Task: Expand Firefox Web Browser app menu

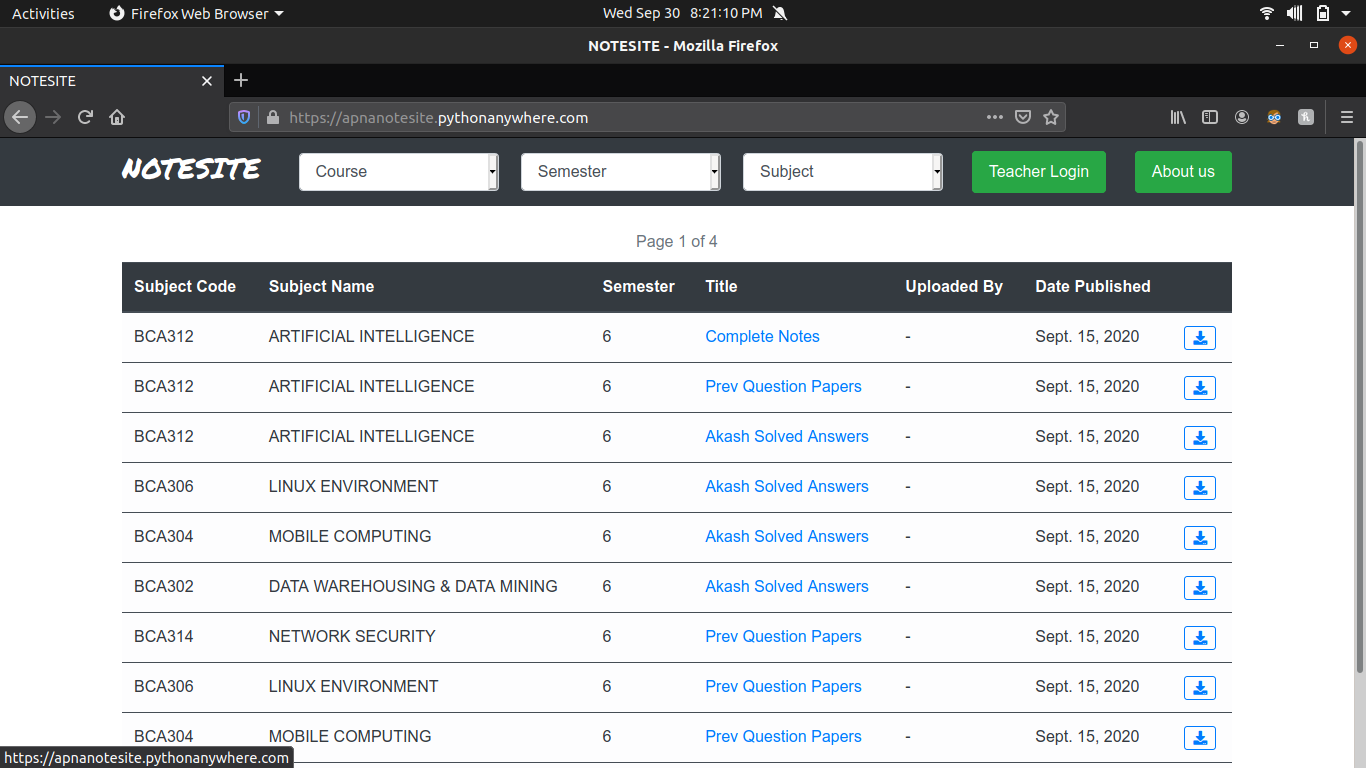Action: 196,13
